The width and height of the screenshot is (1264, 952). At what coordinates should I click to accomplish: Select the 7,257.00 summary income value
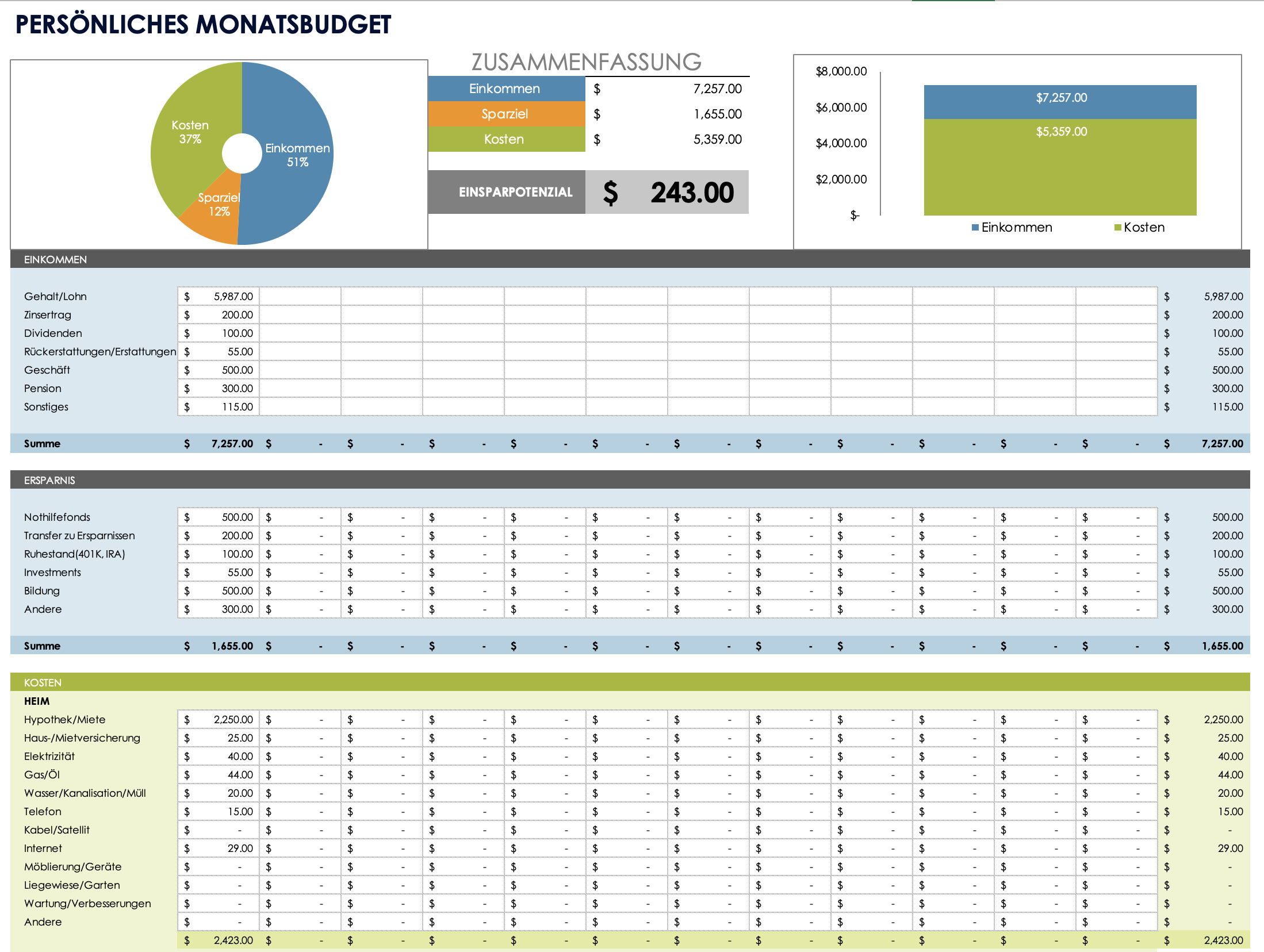[717, 89]
